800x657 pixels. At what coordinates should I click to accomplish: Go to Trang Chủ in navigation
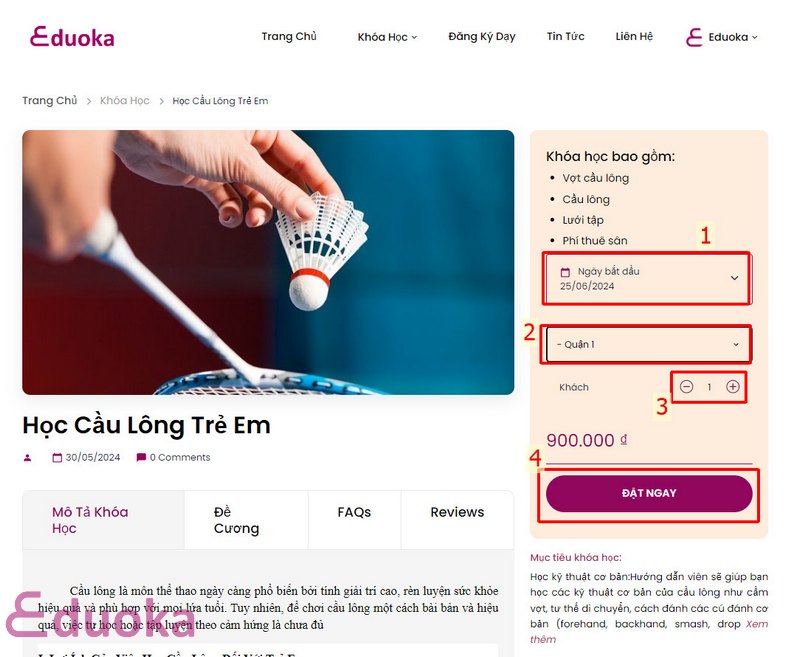289,37
